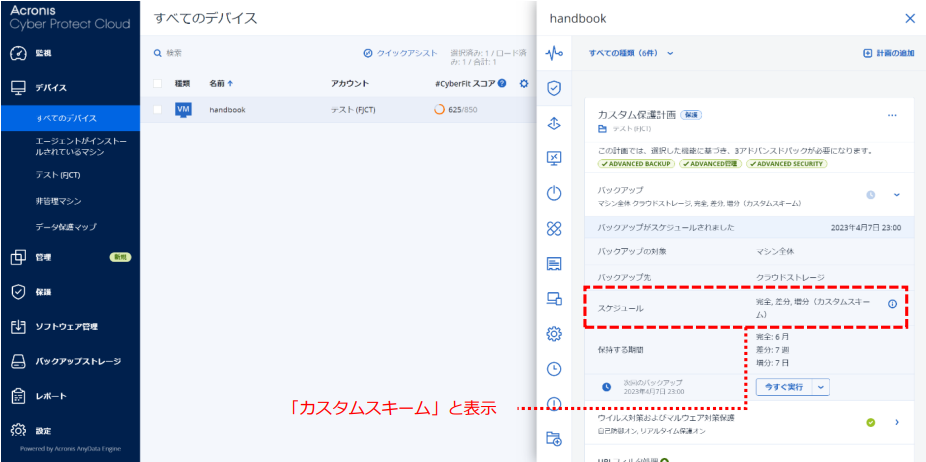Click the power icon in the panel strip
Viewport: 926px width, 462px height.
pos(553,193)
